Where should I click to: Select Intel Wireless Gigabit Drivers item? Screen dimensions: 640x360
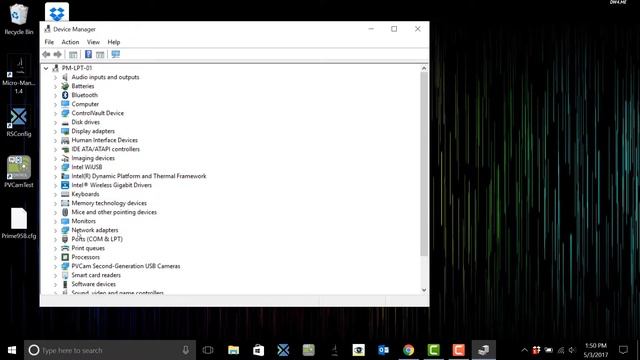pyautogui.click(x=111, y=185)
